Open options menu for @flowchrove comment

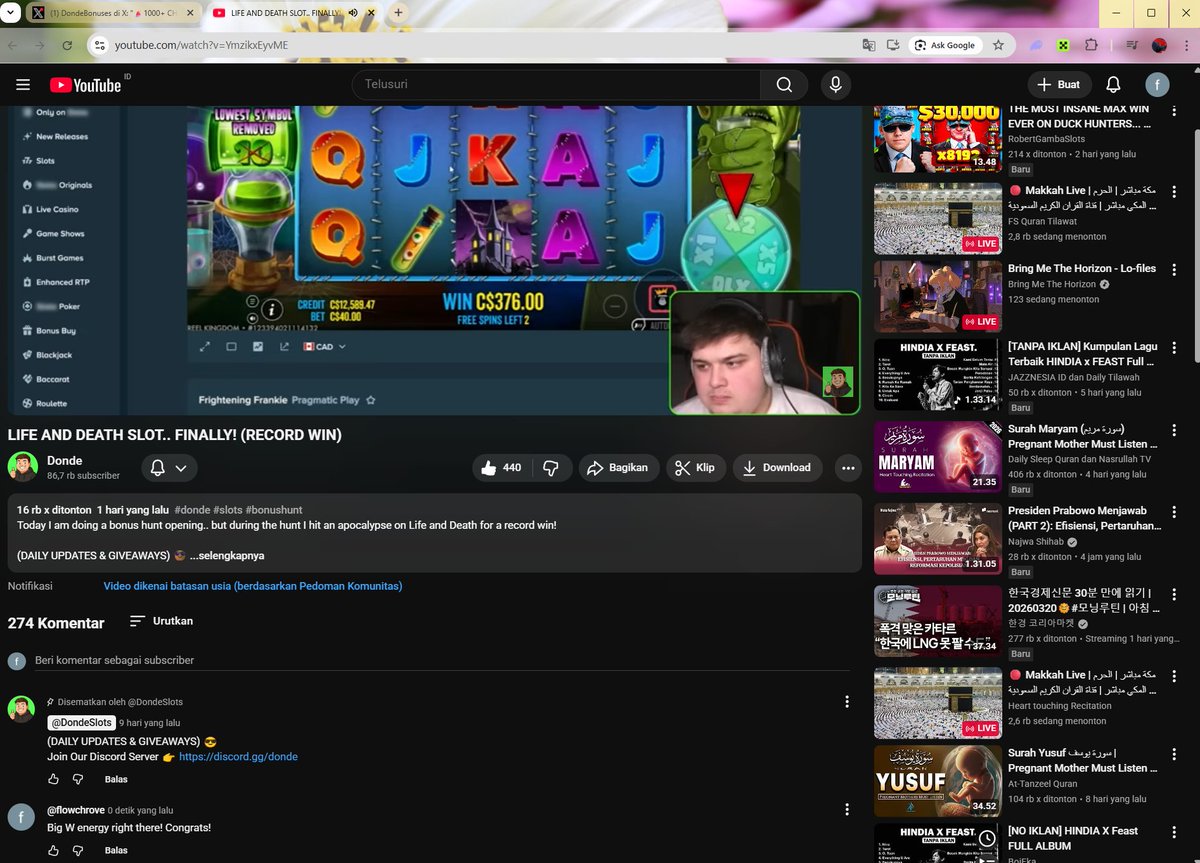[x=847, y=810]
